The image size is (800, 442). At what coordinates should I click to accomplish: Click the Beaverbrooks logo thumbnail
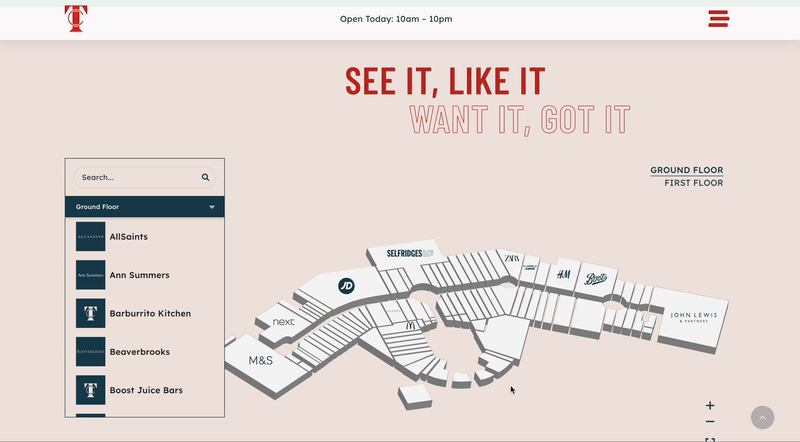click(x=90, y=351)
